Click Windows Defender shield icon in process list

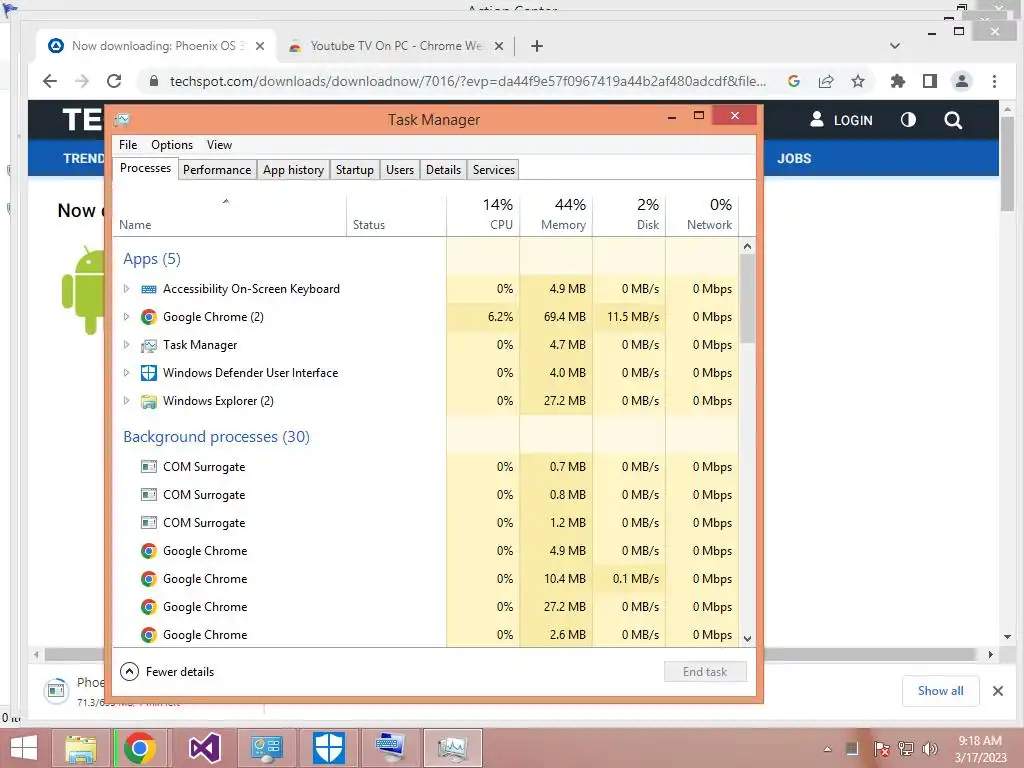tap(149, 373)
